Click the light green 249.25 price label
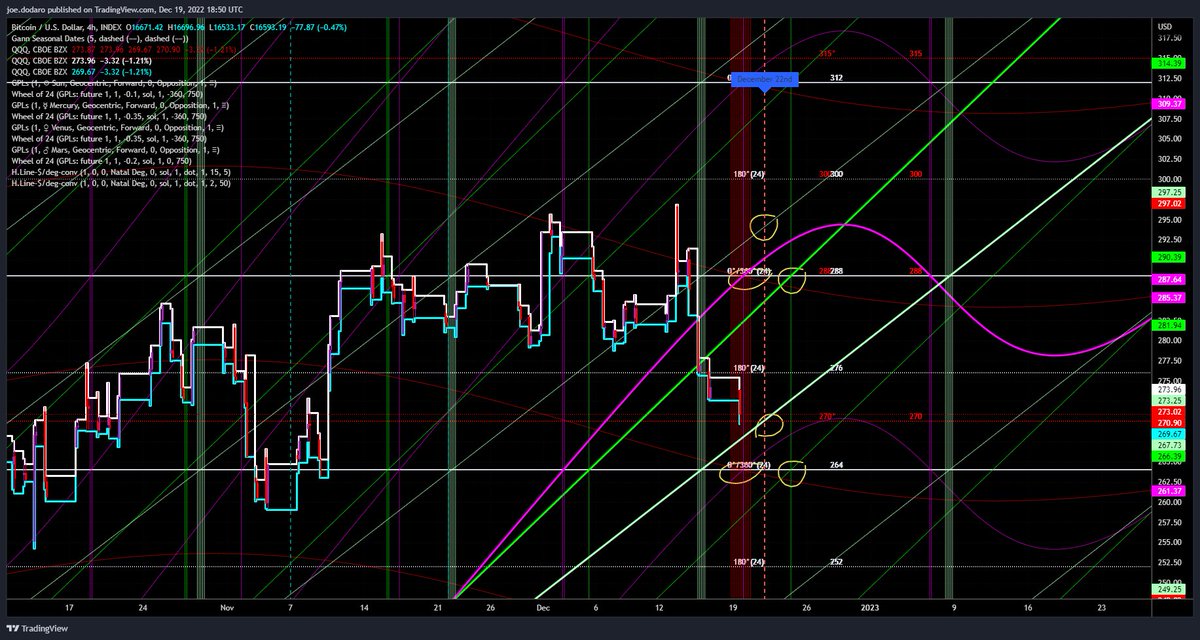 (1170, 590)
